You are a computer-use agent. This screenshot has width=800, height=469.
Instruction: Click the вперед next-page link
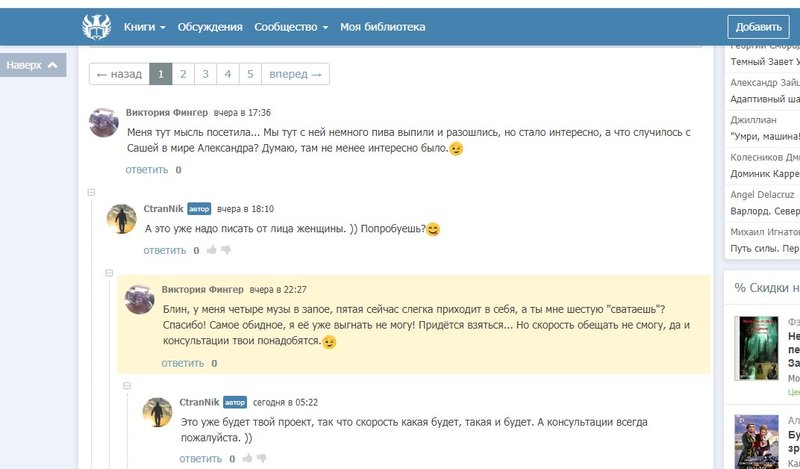point(295,74)
